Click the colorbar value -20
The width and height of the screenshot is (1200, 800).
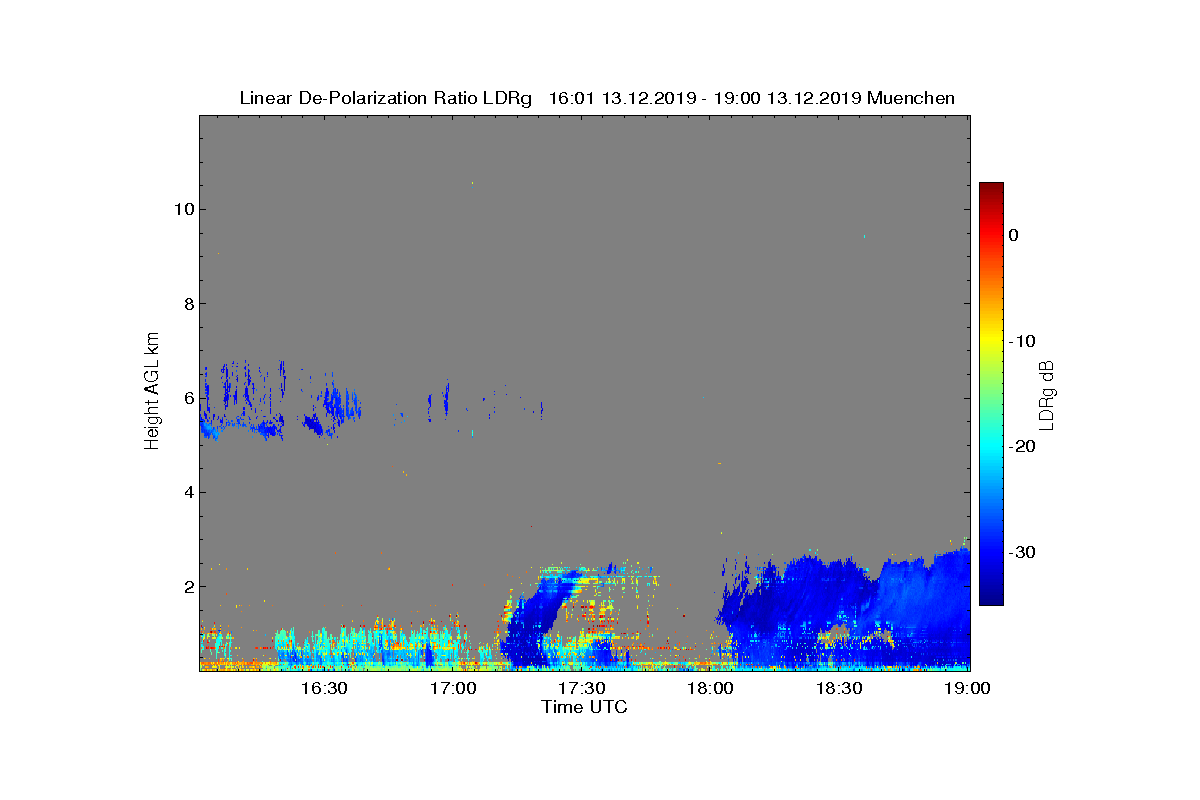coord(1021,446)
